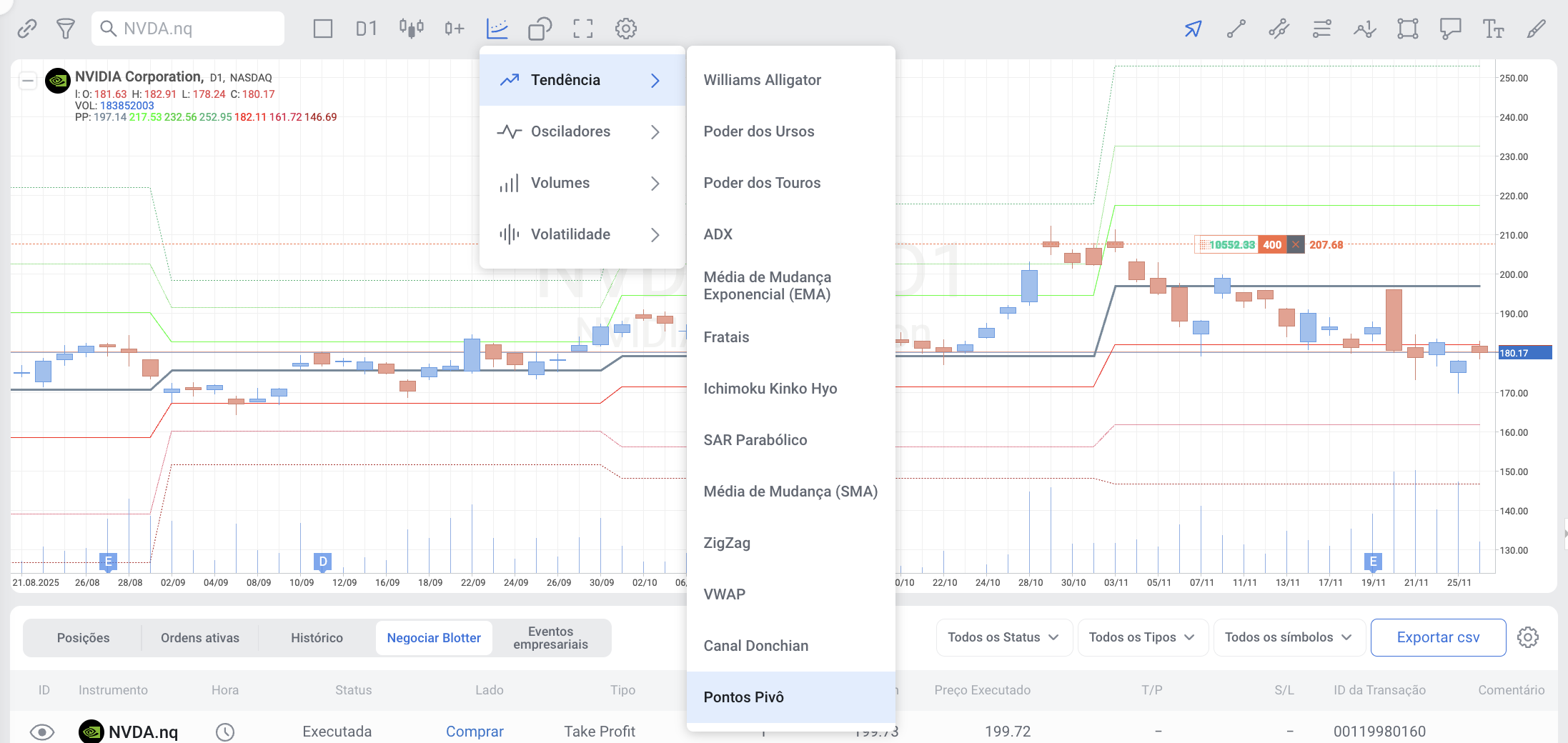Image resolution: width=1568 pixels, height=743 pixels.
Task: Click the earnings E marker near 28/08
Action: 108,562
